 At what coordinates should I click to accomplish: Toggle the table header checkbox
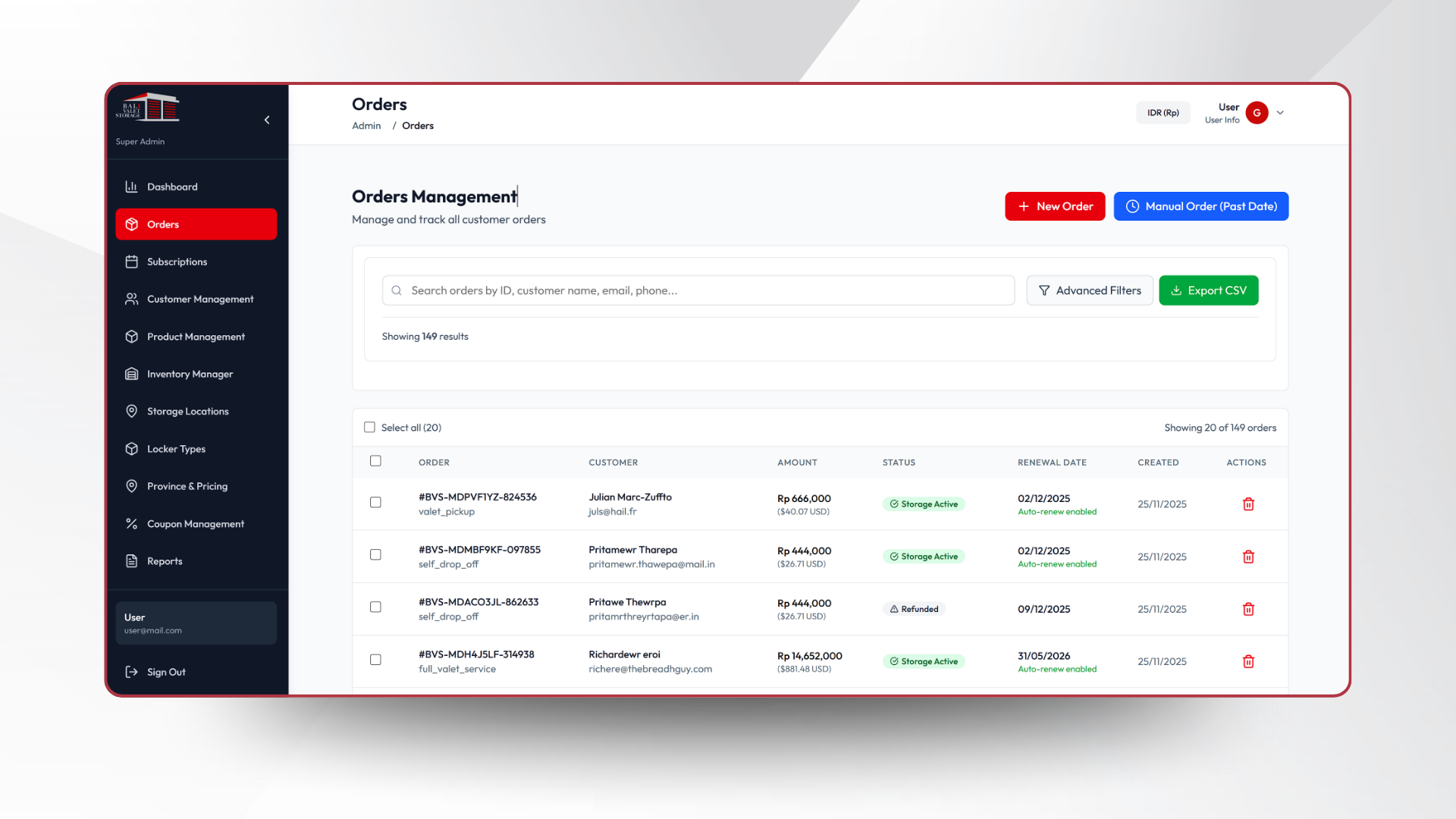(x=375, y=461)
